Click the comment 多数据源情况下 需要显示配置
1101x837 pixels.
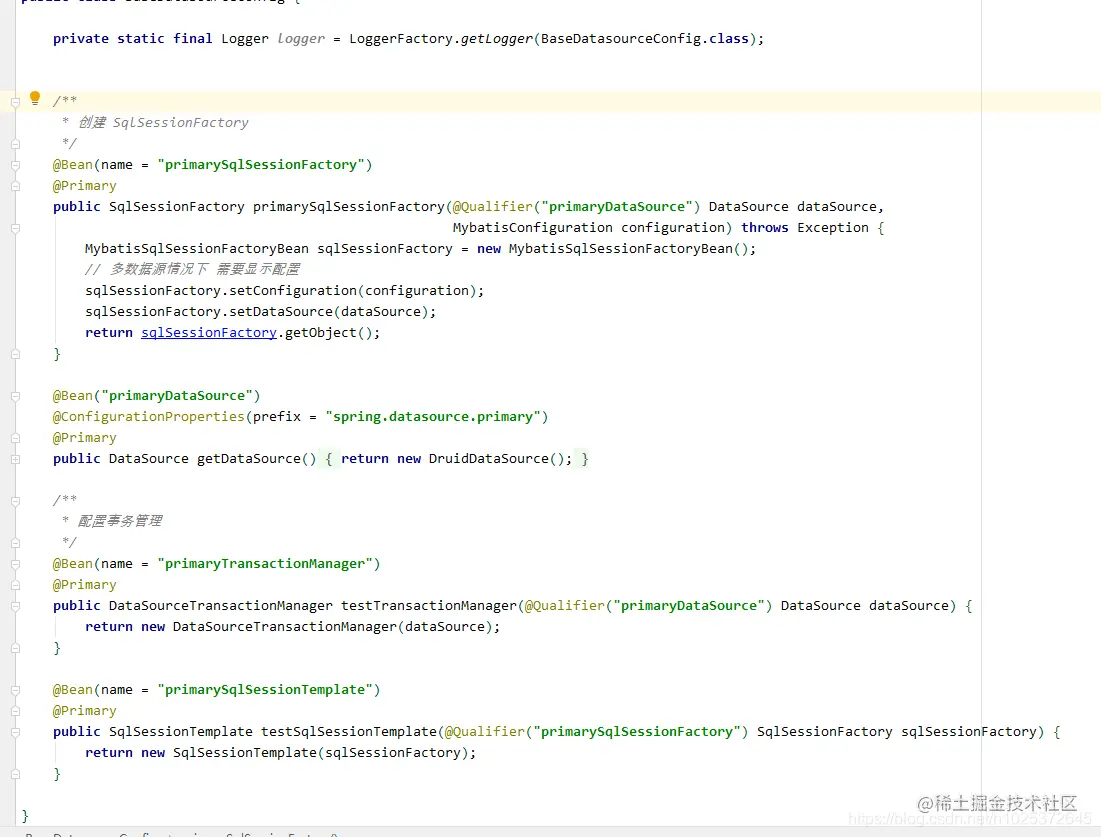[x=192, y=269]
